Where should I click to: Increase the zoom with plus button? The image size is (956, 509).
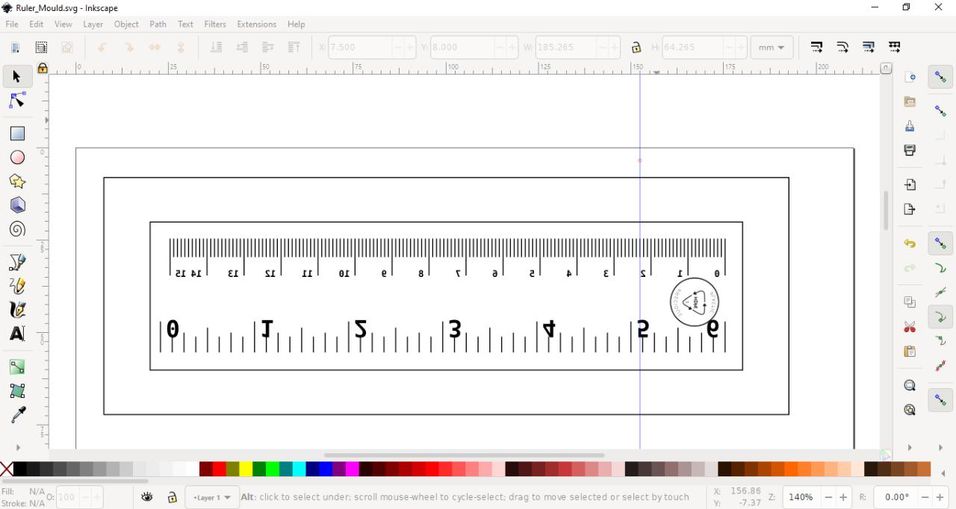pyautogui.click(x=843, y=497)
